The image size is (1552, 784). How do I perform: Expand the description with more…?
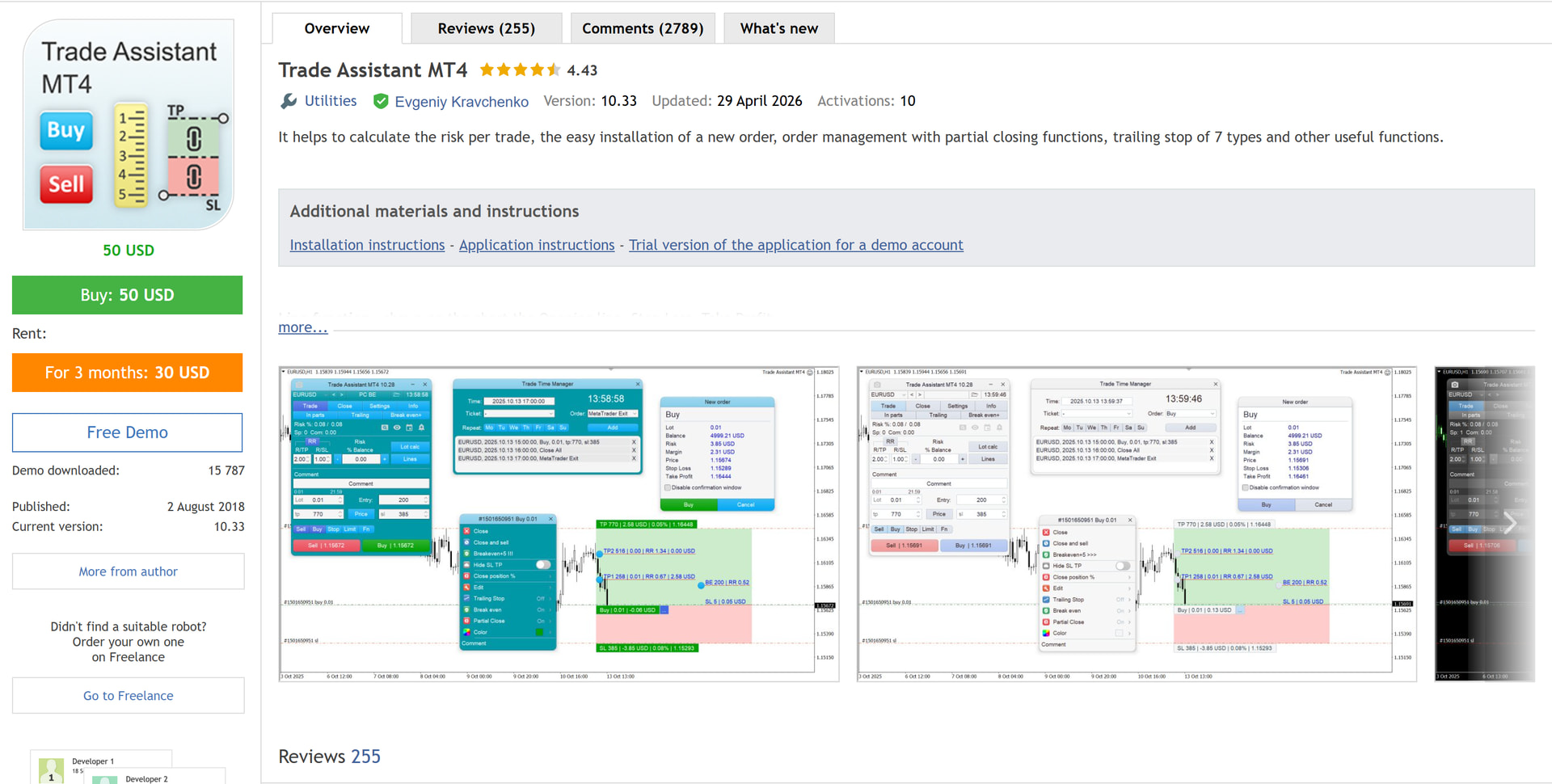click(x=303, y=327)
